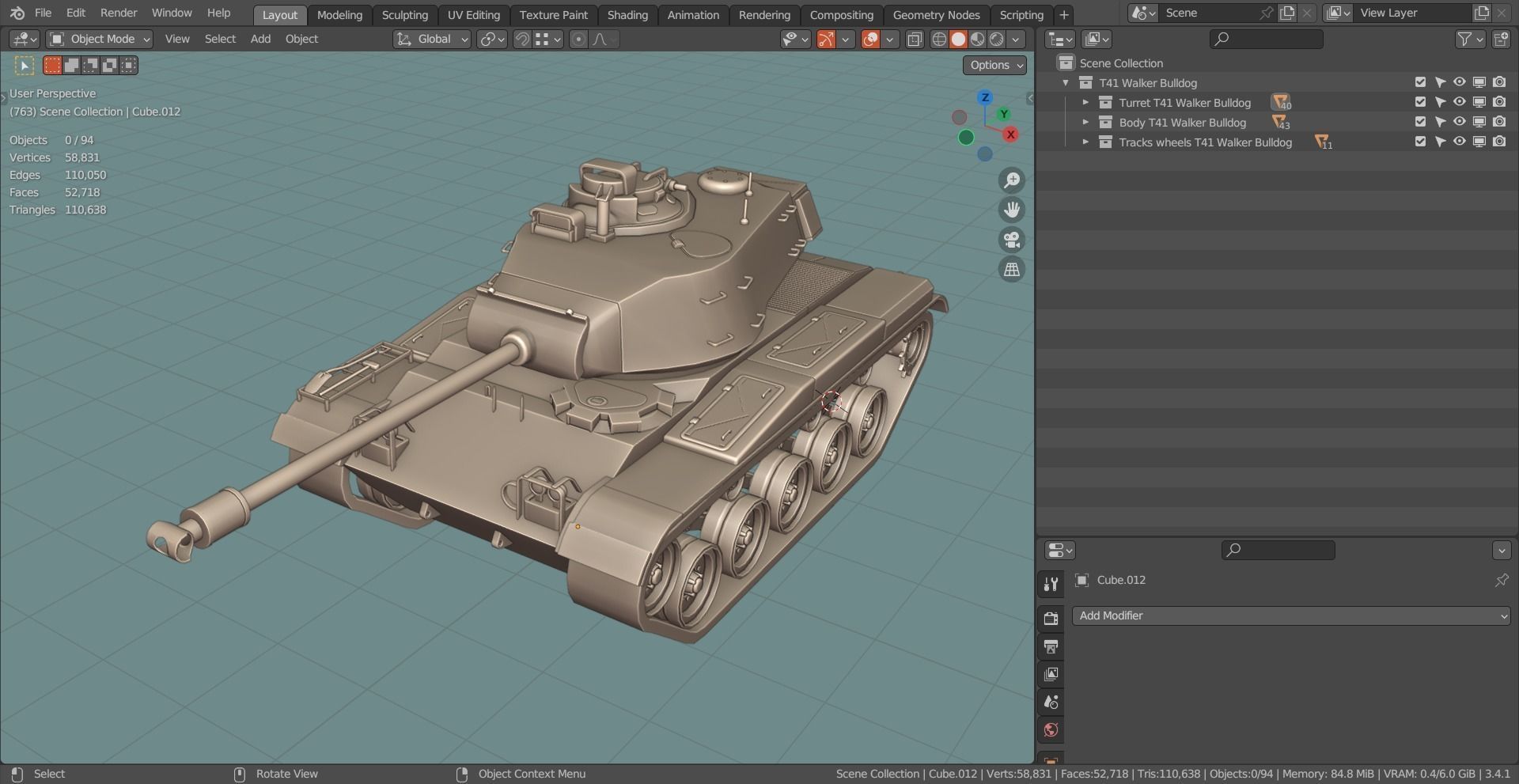Open the File menu
This screenshot has height=784, width=1519.
click(x=43, y=13)
